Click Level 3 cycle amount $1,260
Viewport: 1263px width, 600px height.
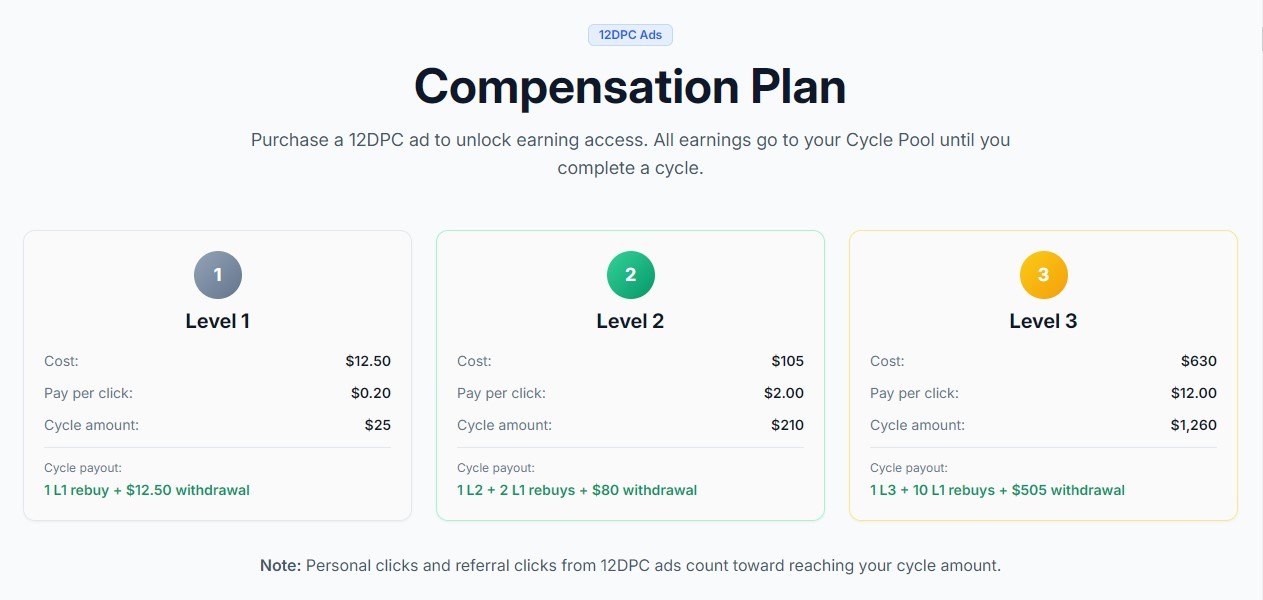[x=1194, y=425]
